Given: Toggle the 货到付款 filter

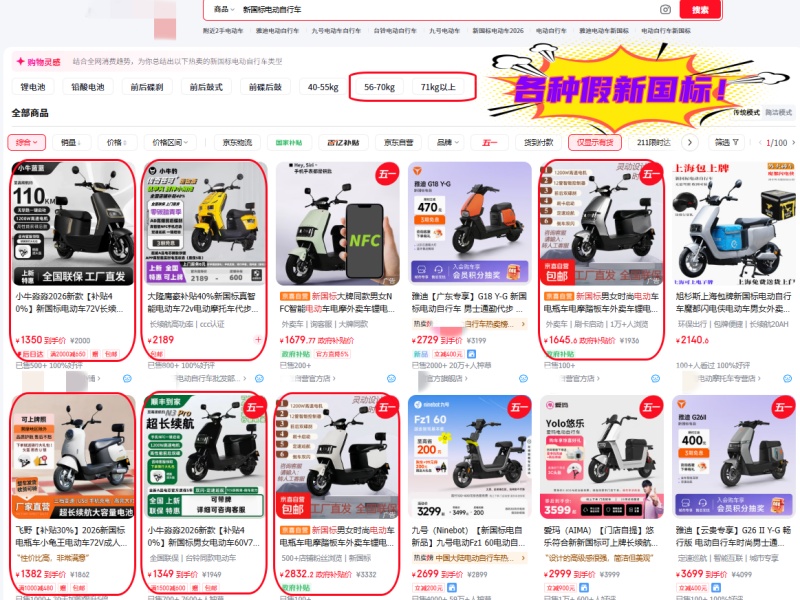Looking at the screenshot, I should [538, 142].
